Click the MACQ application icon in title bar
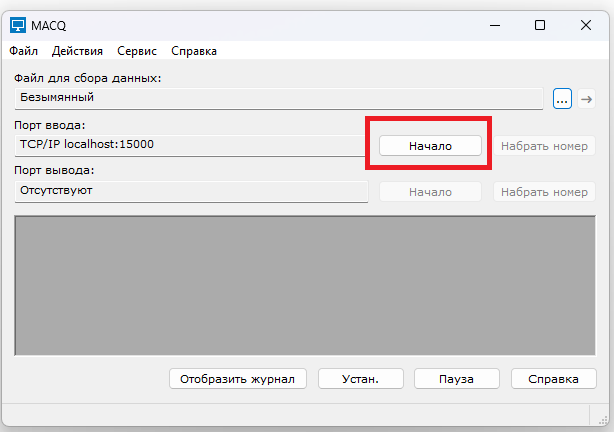 pos(18,25)
